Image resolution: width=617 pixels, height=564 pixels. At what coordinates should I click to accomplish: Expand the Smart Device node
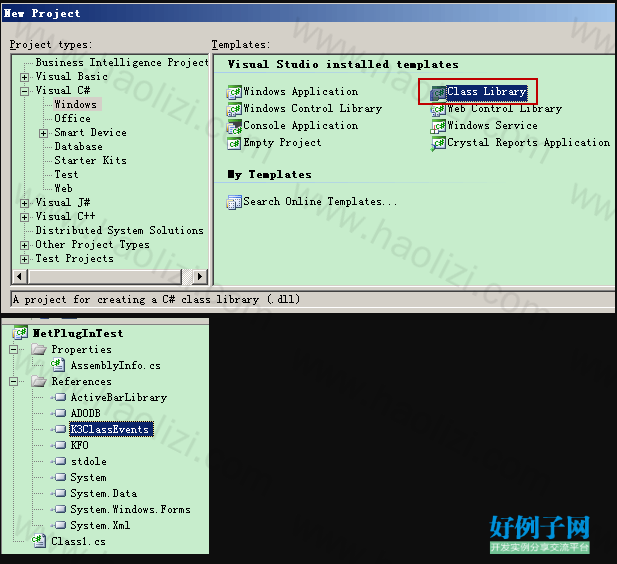(x=44, y=133)
